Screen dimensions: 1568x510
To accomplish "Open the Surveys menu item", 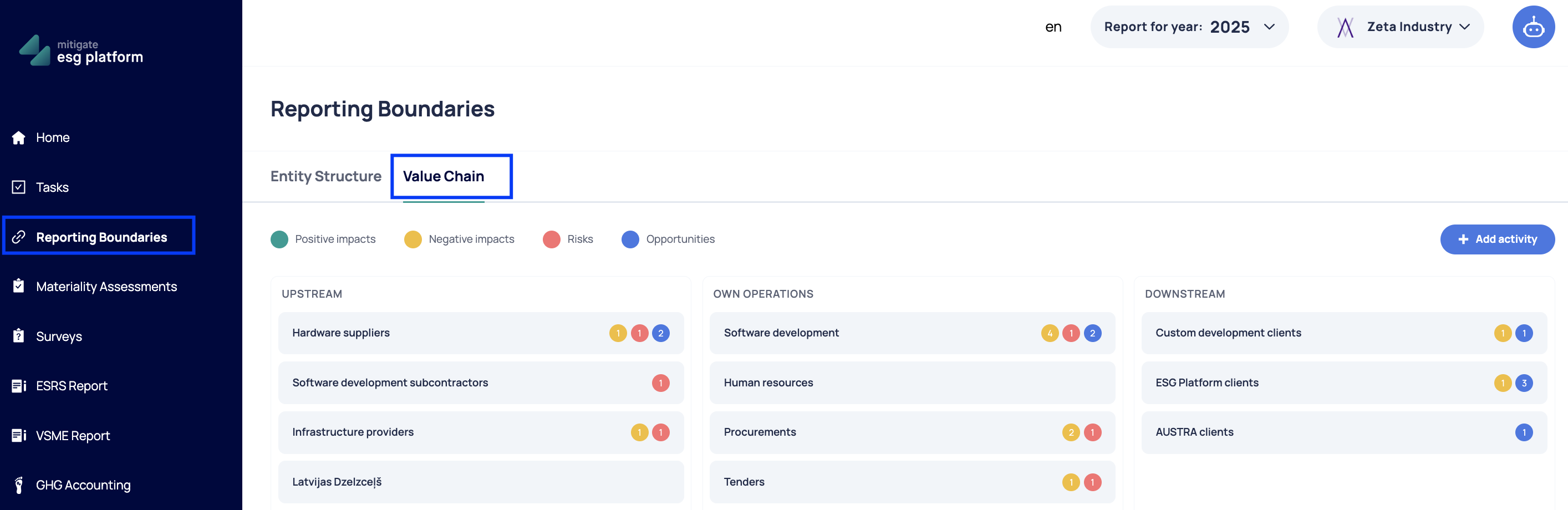I will pos(59,336).
